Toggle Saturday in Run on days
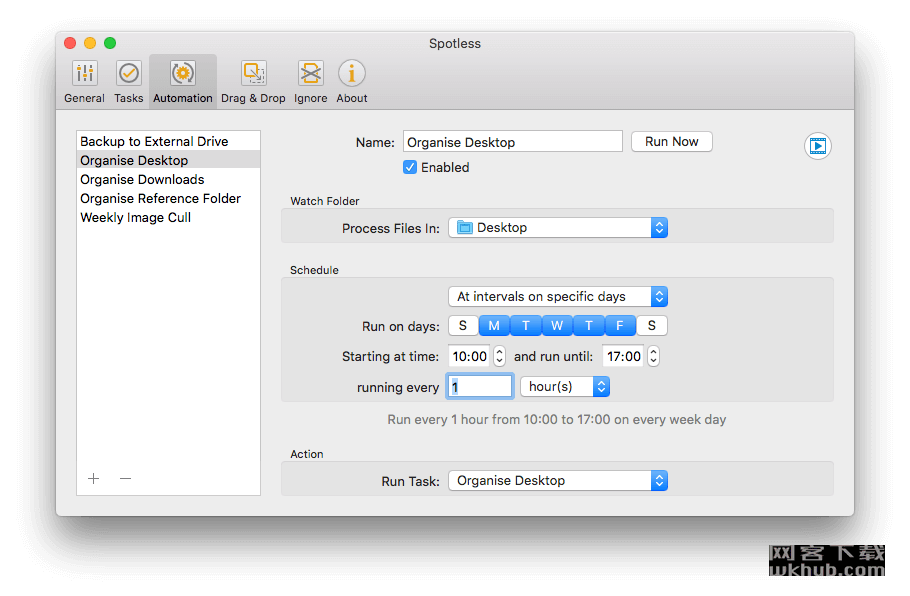 pyautogui.click(x=652, y=326)
